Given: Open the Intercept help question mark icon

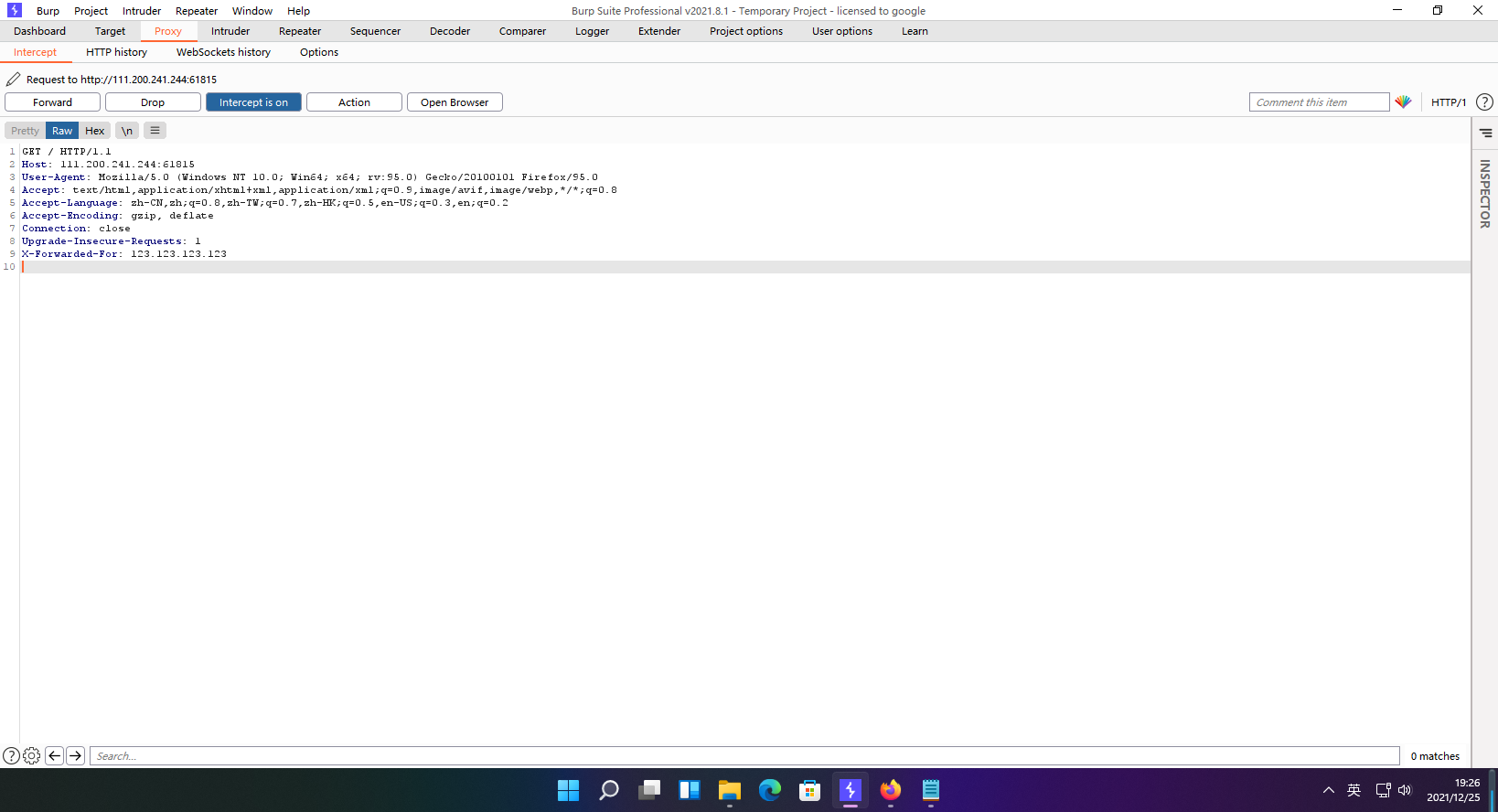Looking at the screenshot, I should pyautogui.click(x=1484, y=102).
